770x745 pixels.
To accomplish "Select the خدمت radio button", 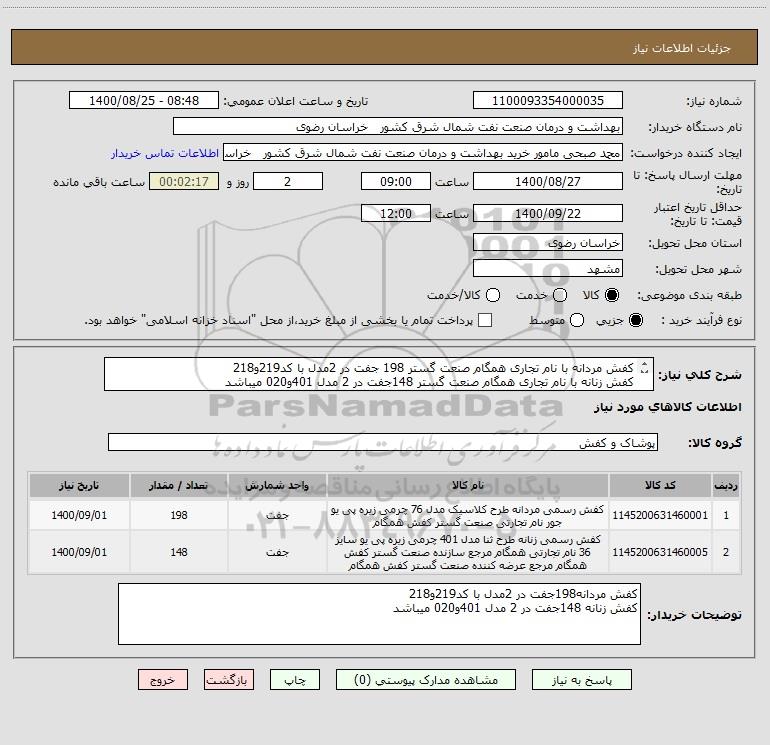I will tap(560, 295).
